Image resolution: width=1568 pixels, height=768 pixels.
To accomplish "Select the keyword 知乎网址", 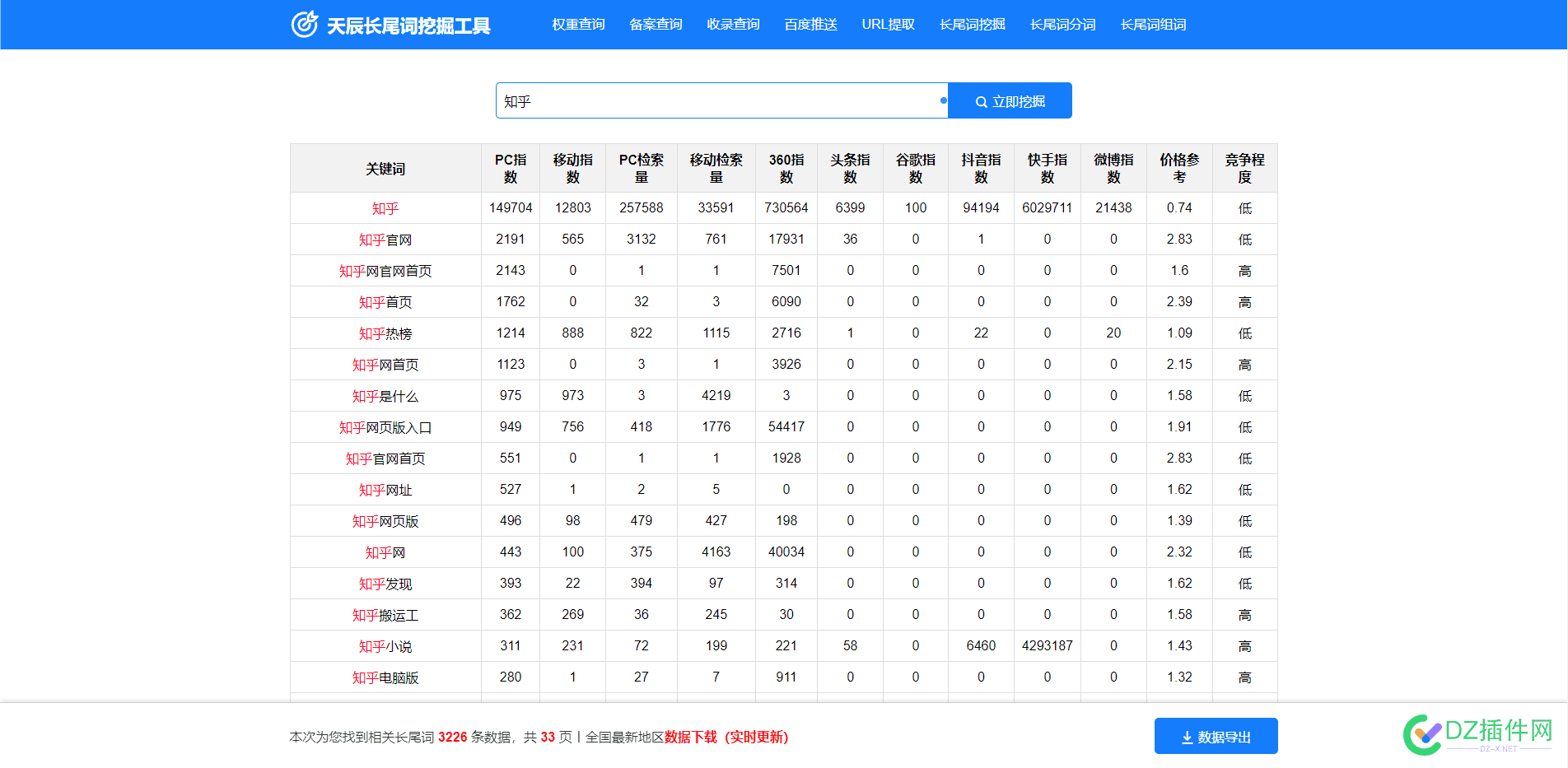I will pyautogui.click(x=385, y=490).
